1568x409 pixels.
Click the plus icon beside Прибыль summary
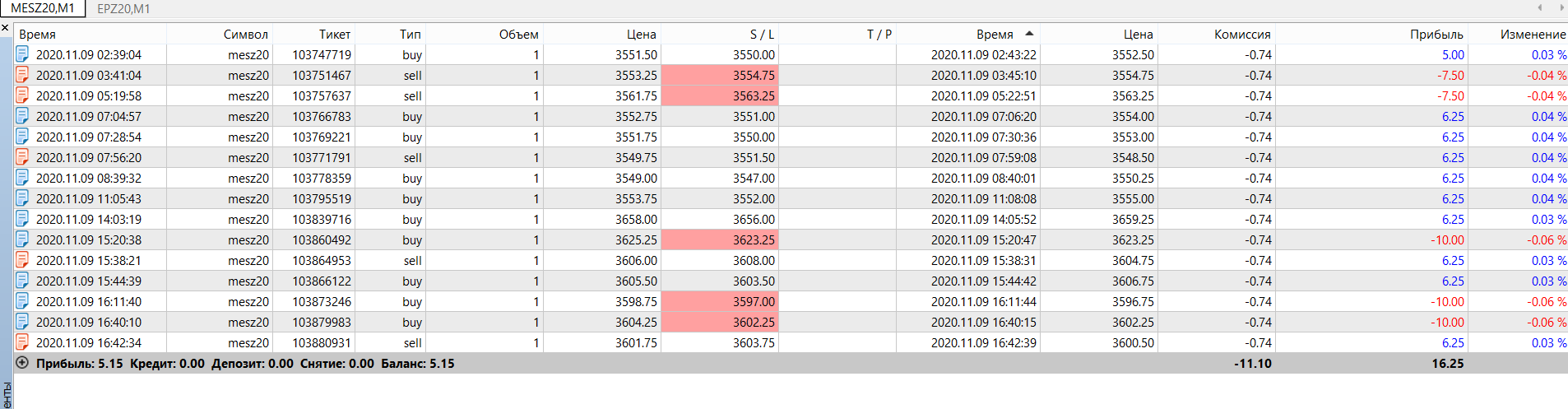(22, 363)
